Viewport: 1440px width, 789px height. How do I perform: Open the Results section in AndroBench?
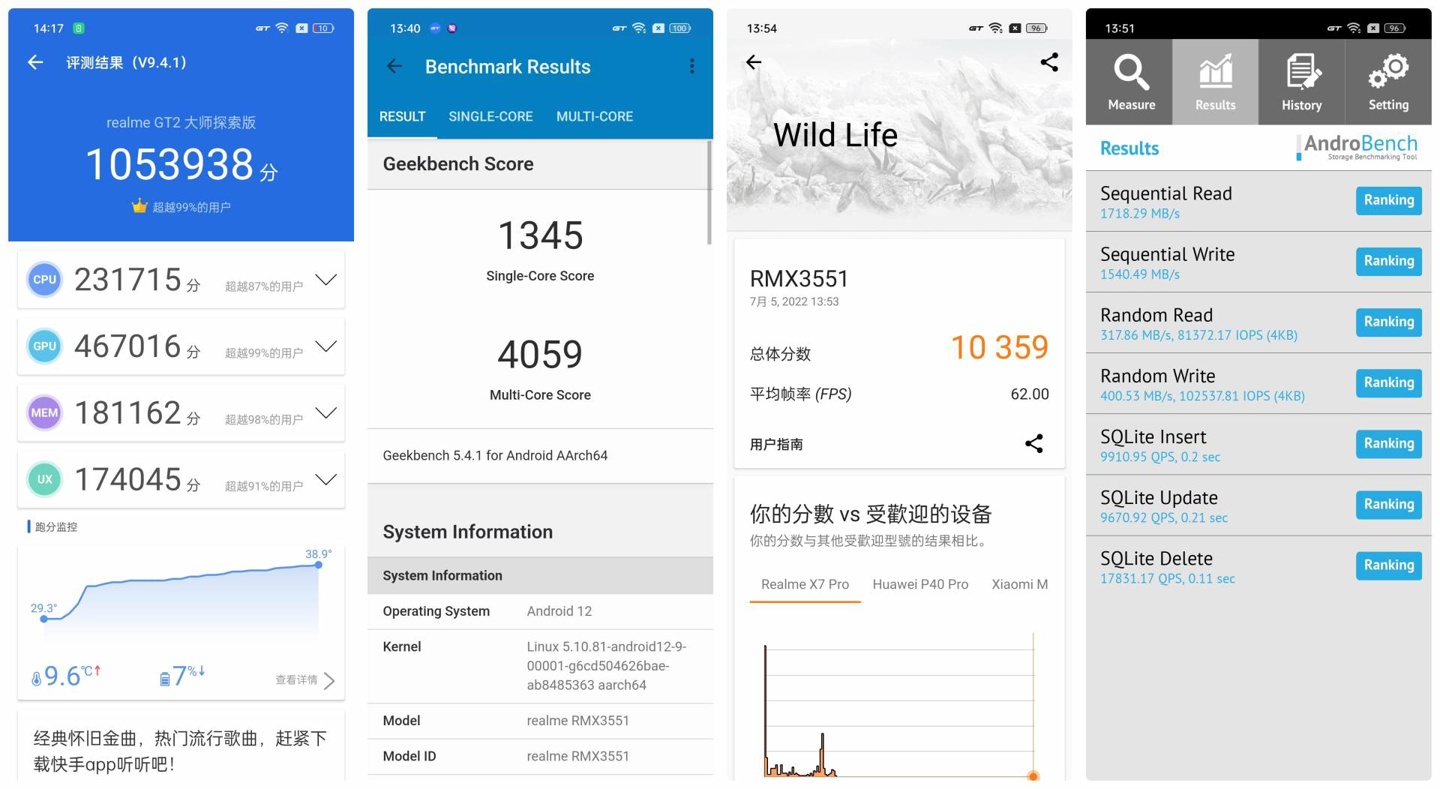pos(1215,82)
